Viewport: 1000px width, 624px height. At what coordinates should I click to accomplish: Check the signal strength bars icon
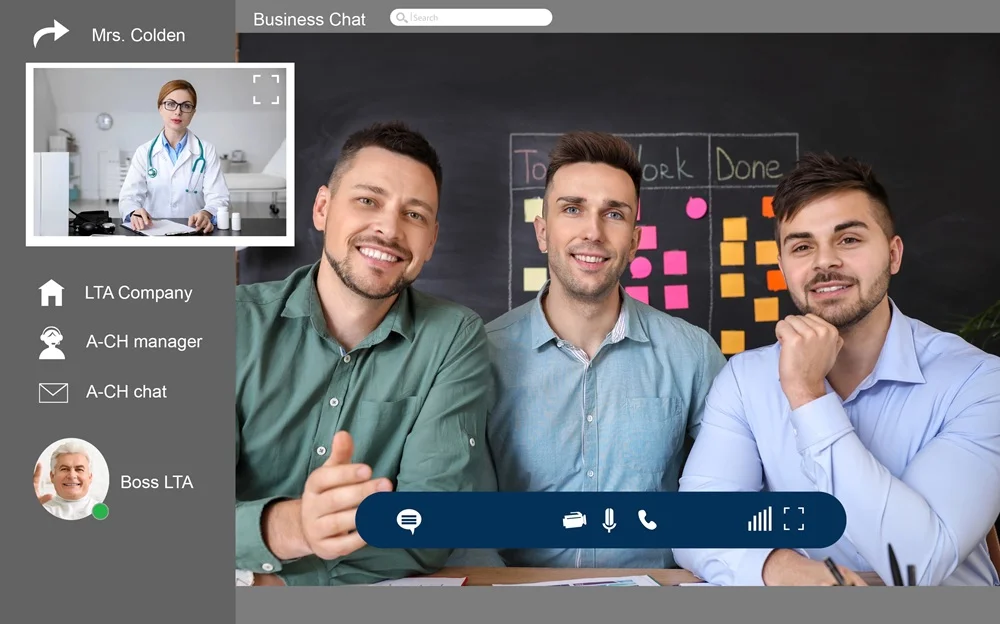(759, 519)
